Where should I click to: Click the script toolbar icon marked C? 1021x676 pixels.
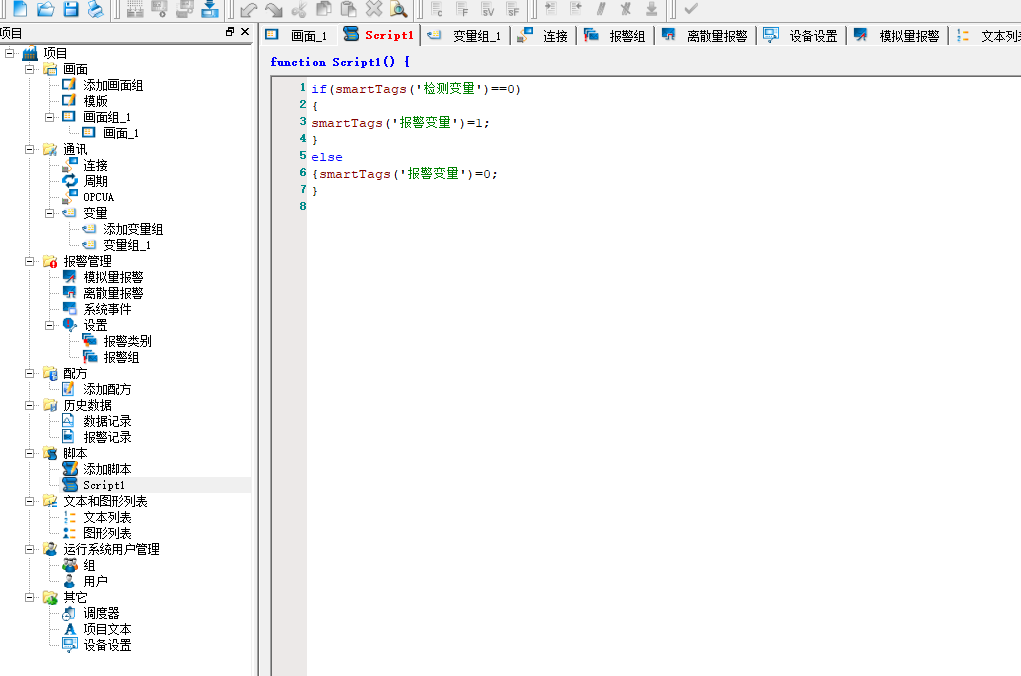pos(437,9)
